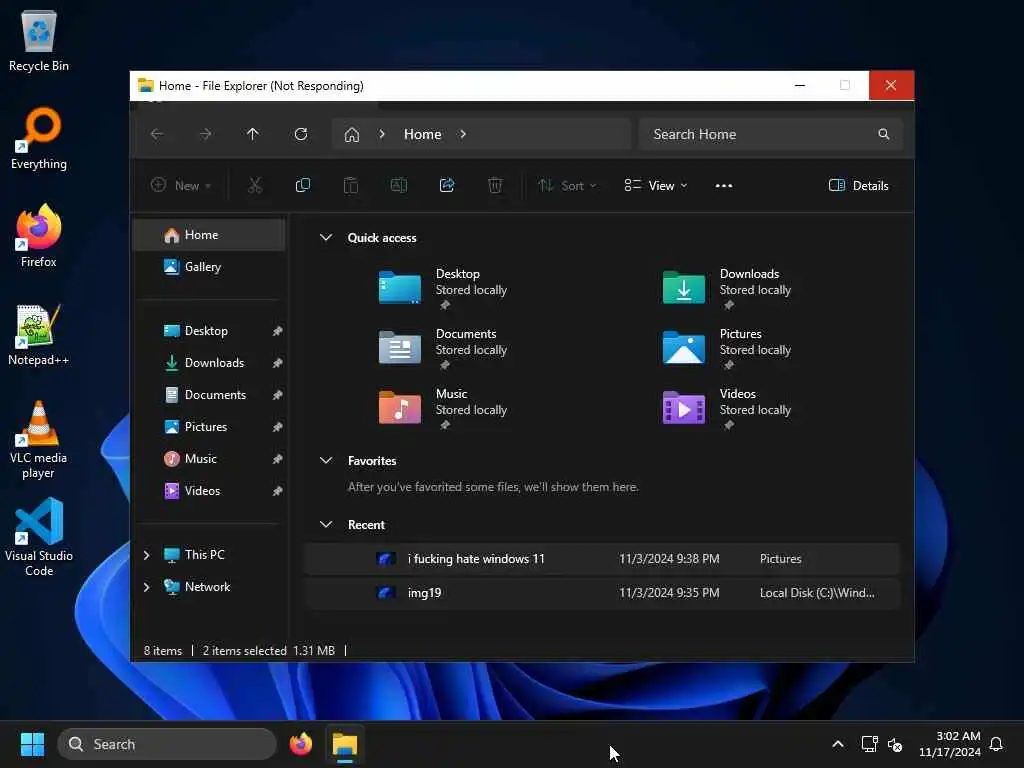Open Documents folder in Quick access

click(443, 348)
